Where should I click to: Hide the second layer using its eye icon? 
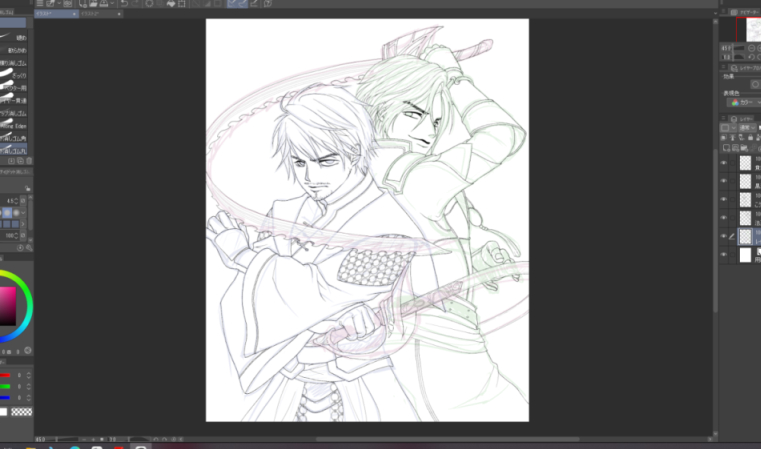pyautogui.click(x=724, y=181)
